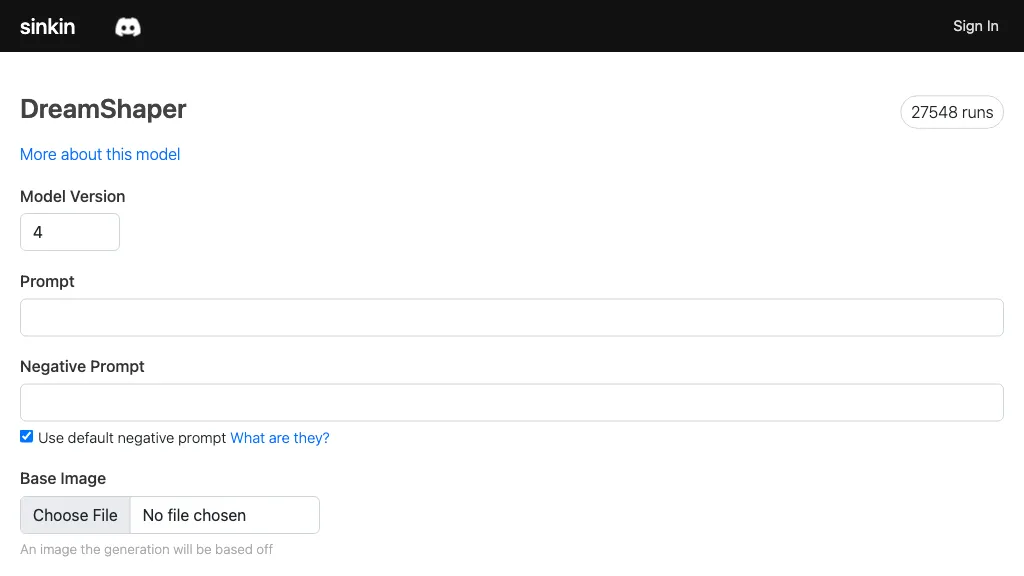This screenshot has height=576, width=1024.
Task: Follow the 'More about this model' link
Action: pyautogui.click(x=100, y=154)
